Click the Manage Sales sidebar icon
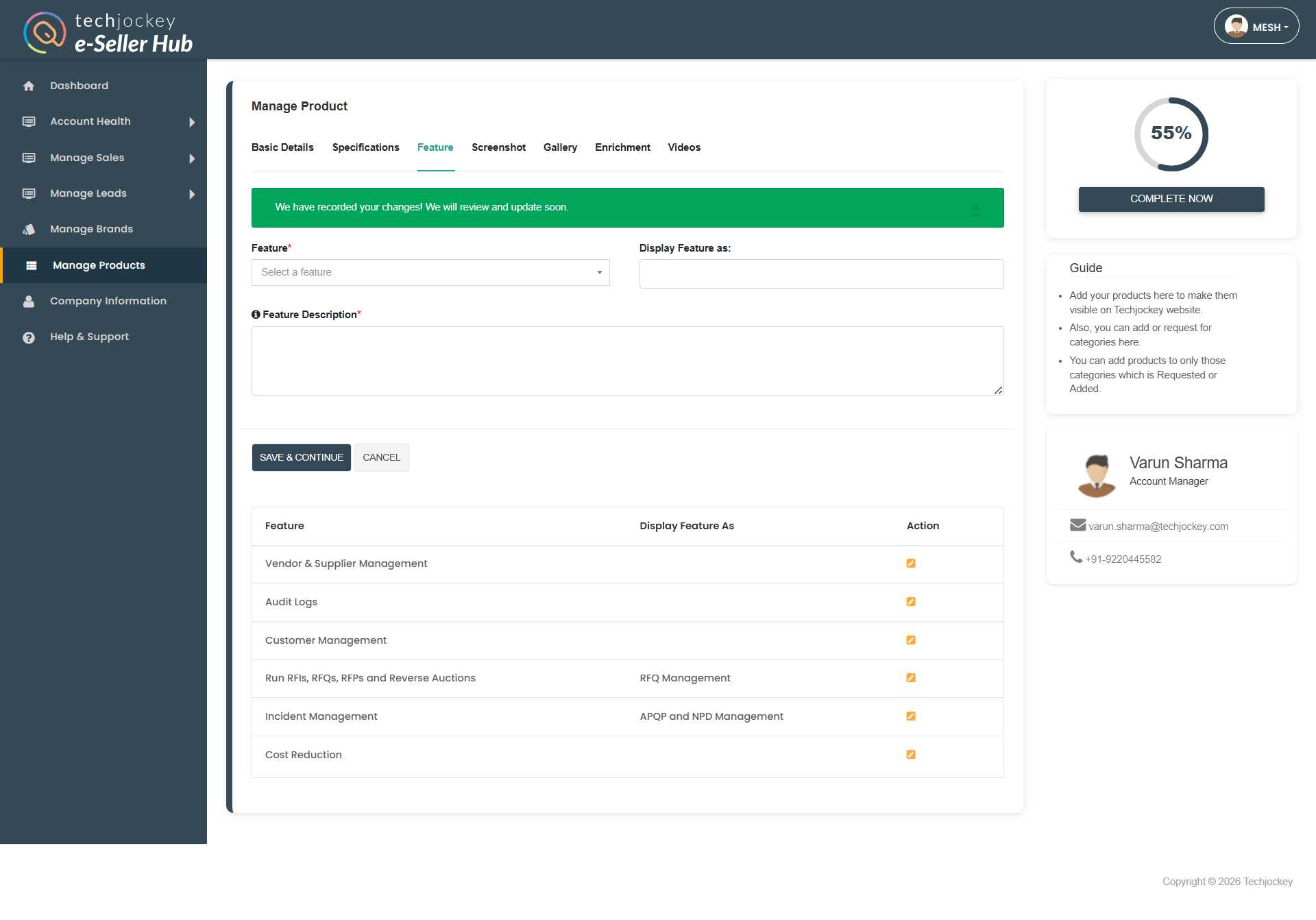The image size is (1316, 920). click(x=29, y=158)
